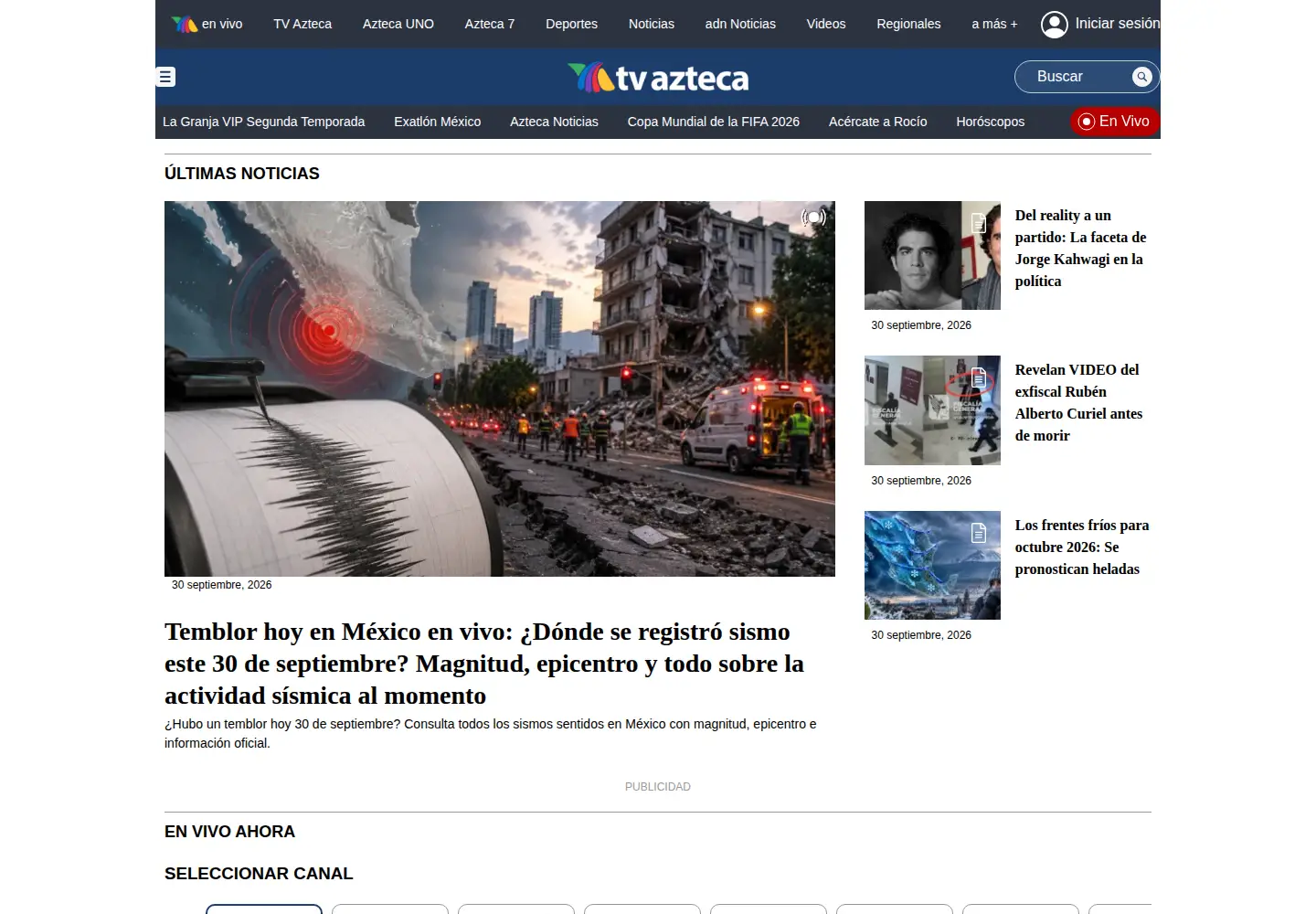Viewport: 1316px width, 914px height.
Task: Click the '¿Hubo un temblor hoy' summary text
Action: [491, 733]
